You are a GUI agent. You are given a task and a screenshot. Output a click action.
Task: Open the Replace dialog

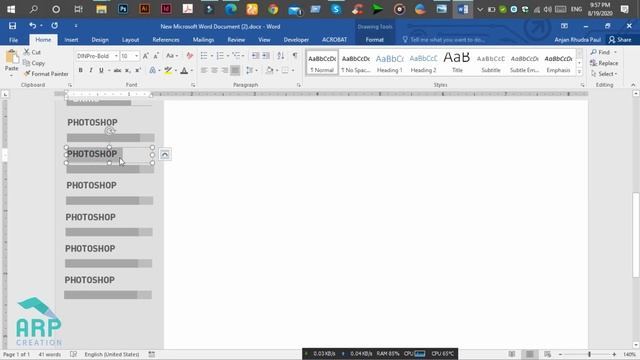[x=604, y=63]
